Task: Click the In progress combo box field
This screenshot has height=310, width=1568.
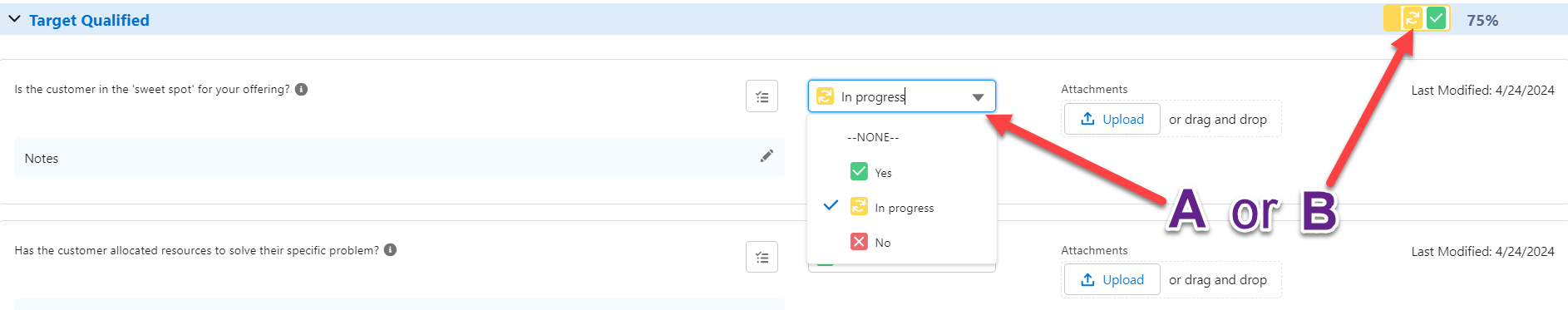Action: click(902, 96)
